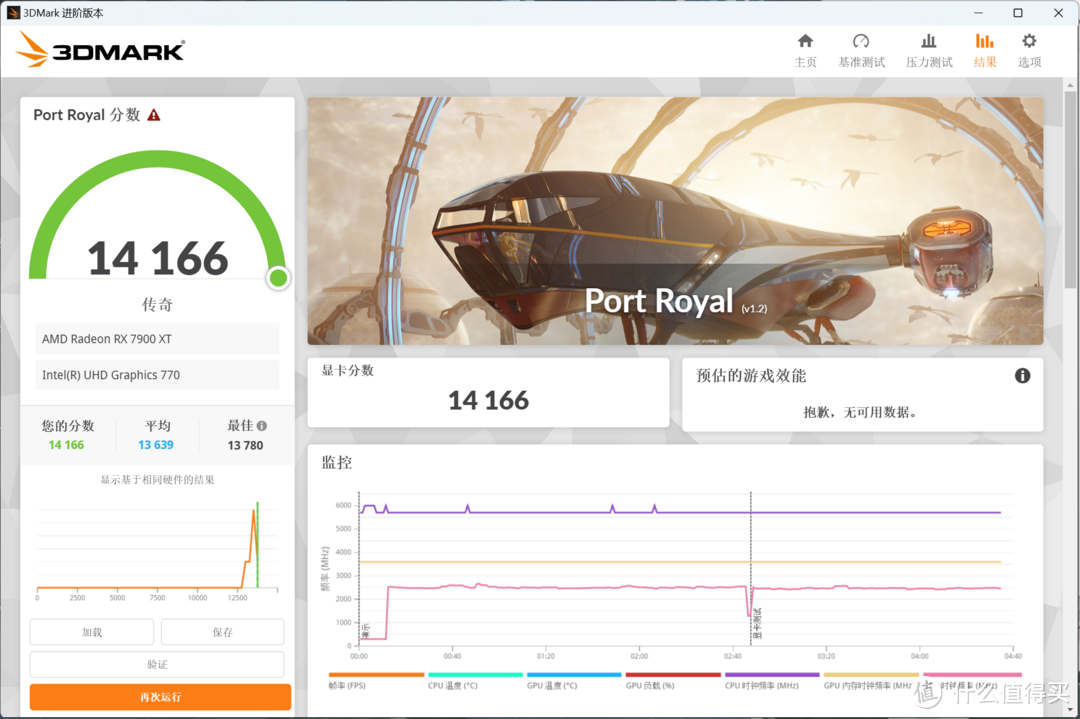Click the vertical scrollbar thumb on the right
Viewport: 1080px width, 719px height.
coord(1070,189)
